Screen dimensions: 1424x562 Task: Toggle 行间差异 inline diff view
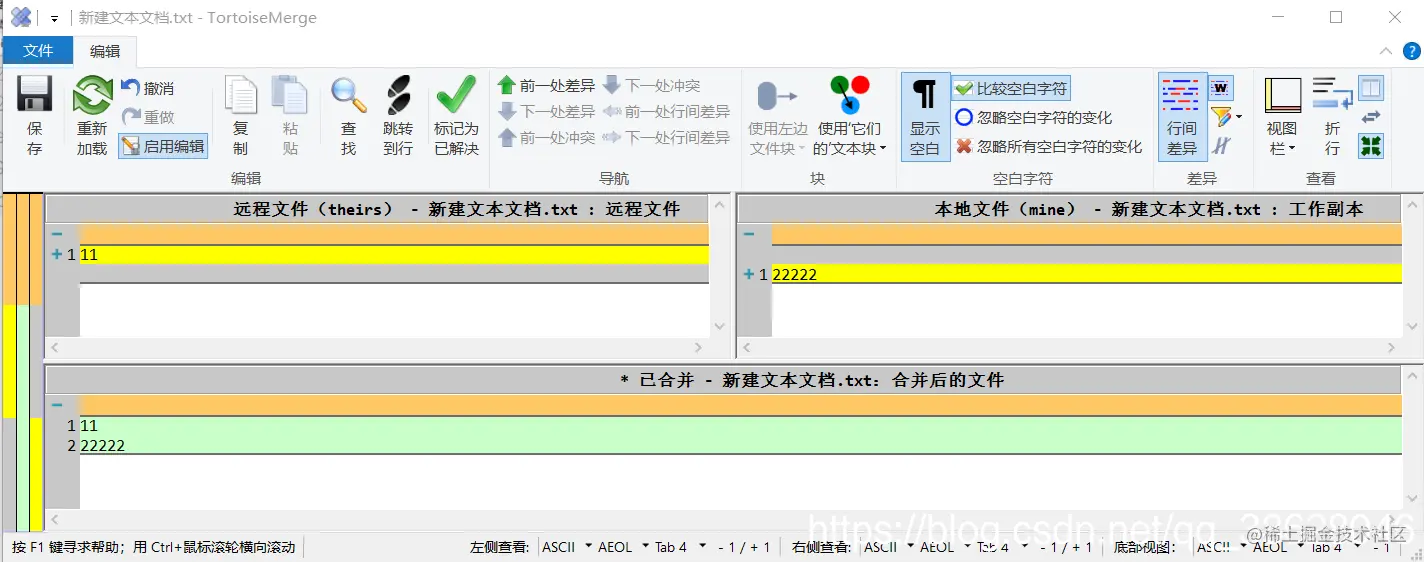[x=1182, y=116]
